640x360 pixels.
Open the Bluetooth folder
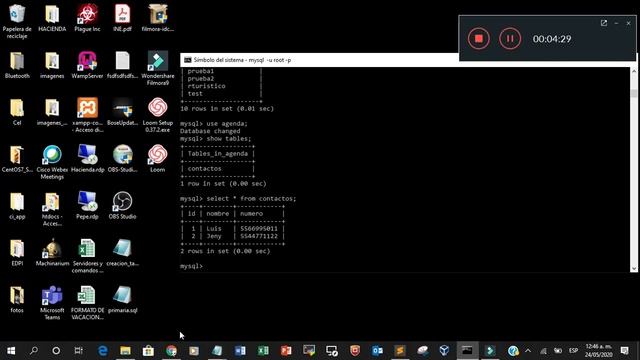click(x=17, y=65)
